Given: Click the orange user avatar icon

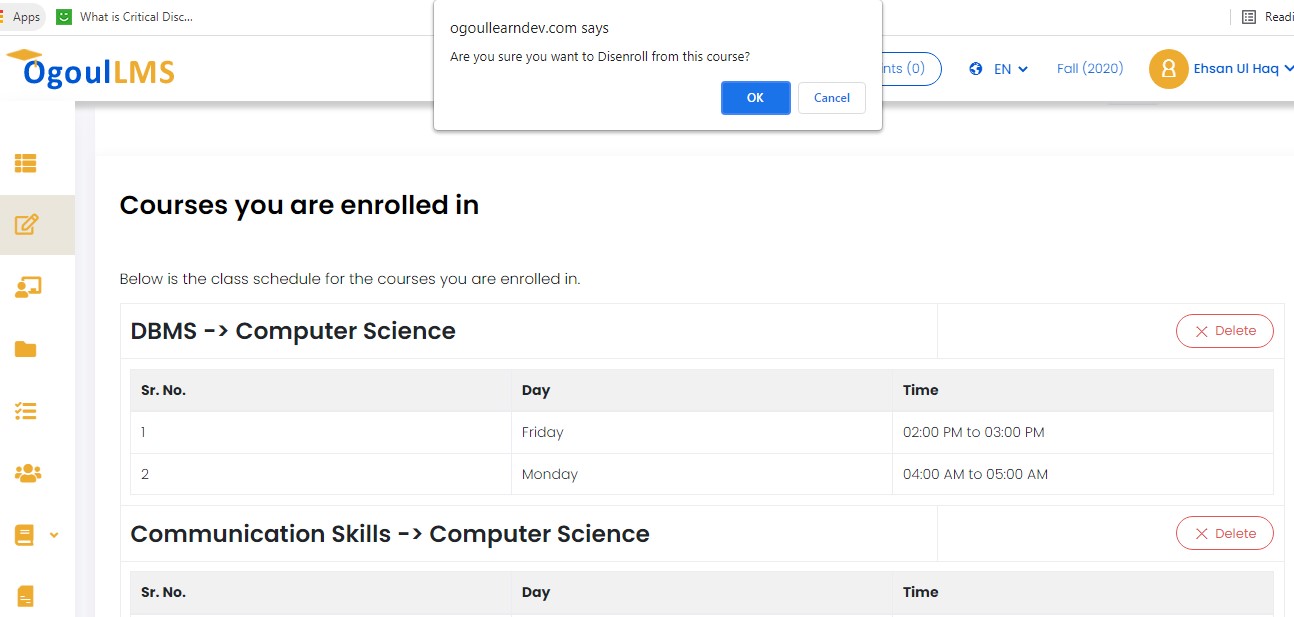Looking at the screenshot, I should pos(1168,69).
